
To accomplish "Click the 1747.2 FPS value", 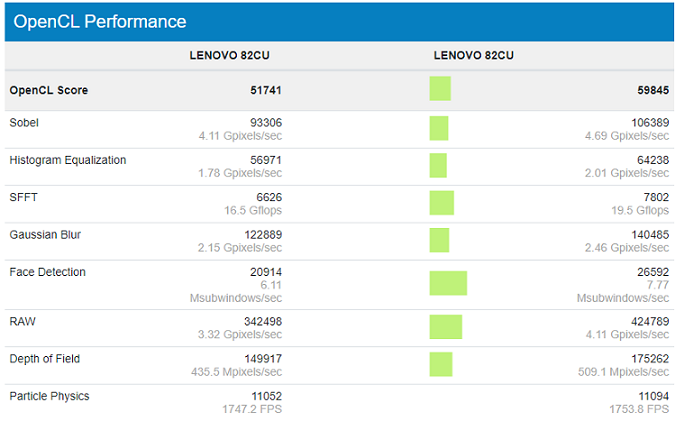I will [252, 409].
